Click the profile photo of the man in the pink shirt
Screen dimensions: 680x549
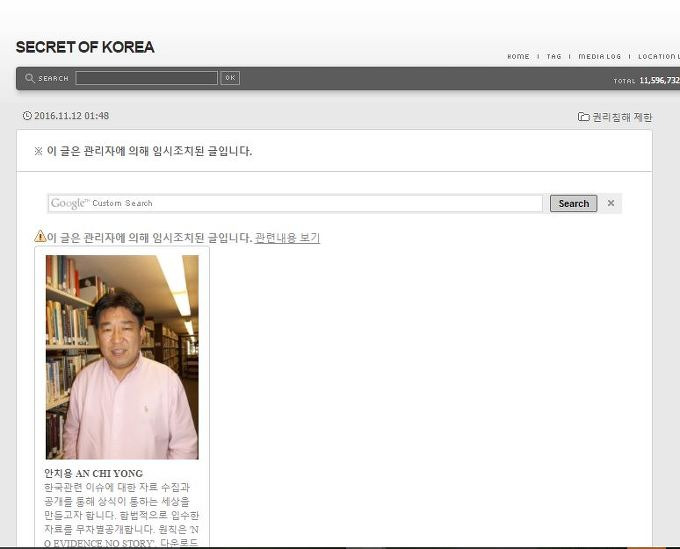tap(122, 357)
